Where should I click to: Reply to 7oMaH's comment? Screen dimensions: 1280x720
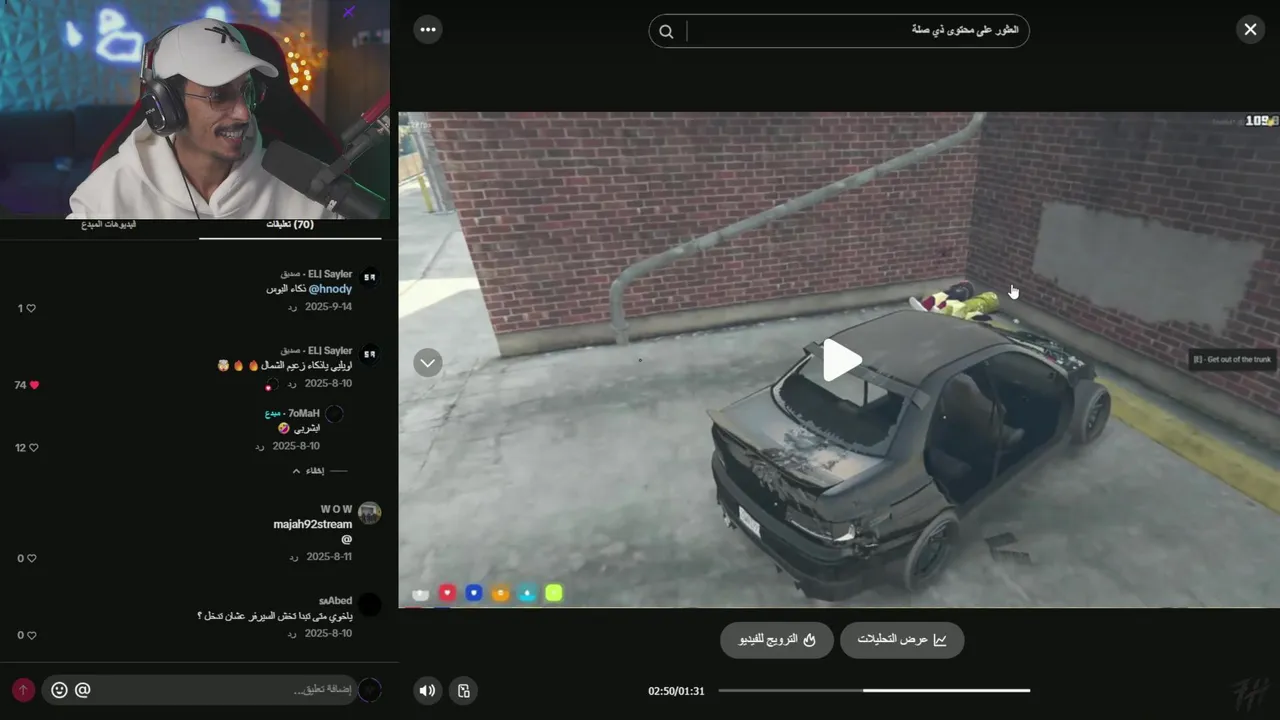pyautogui.click(x=260, y=446)
